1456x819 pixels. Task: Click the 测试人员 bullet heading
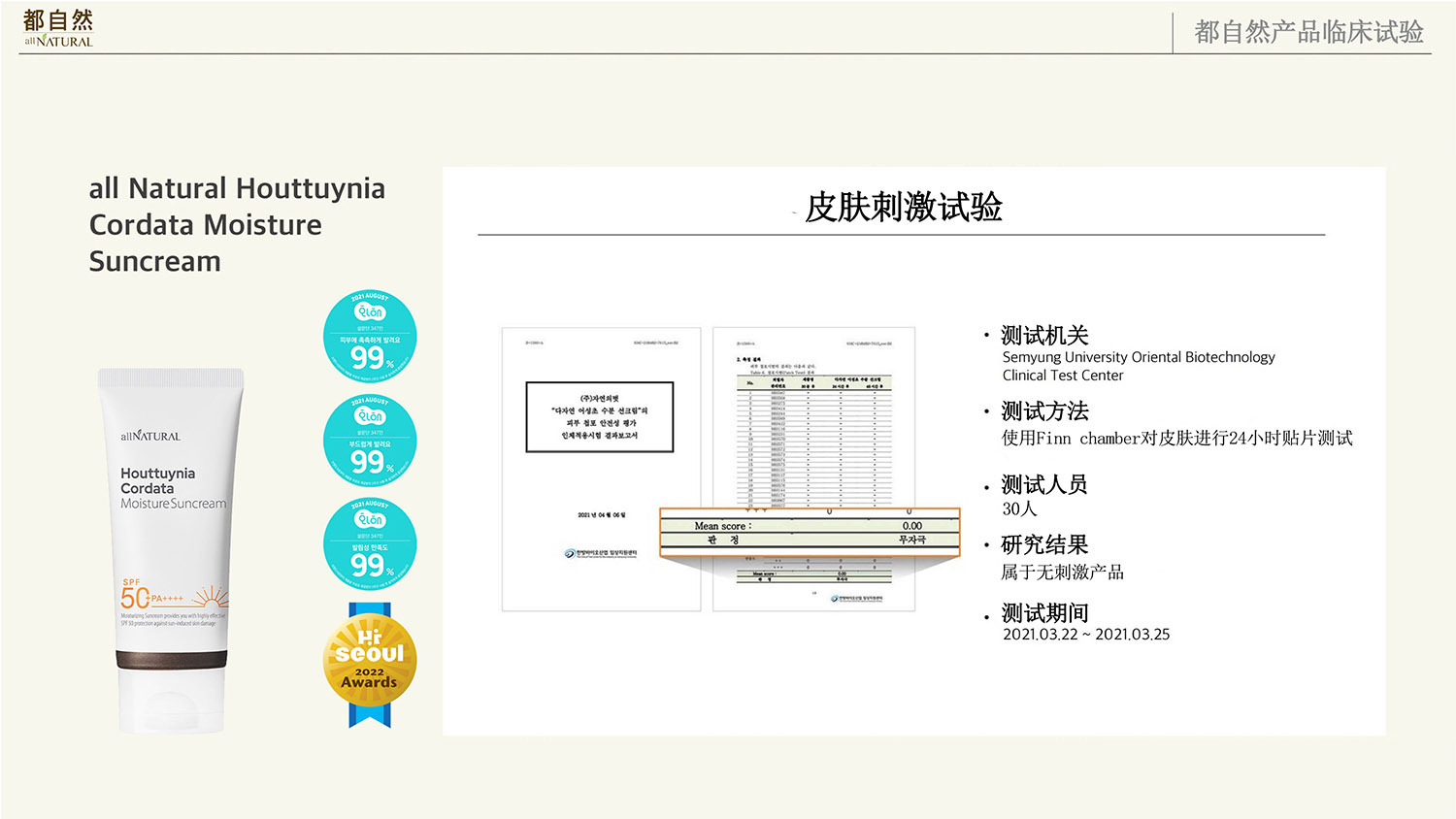pos(1044,484)
